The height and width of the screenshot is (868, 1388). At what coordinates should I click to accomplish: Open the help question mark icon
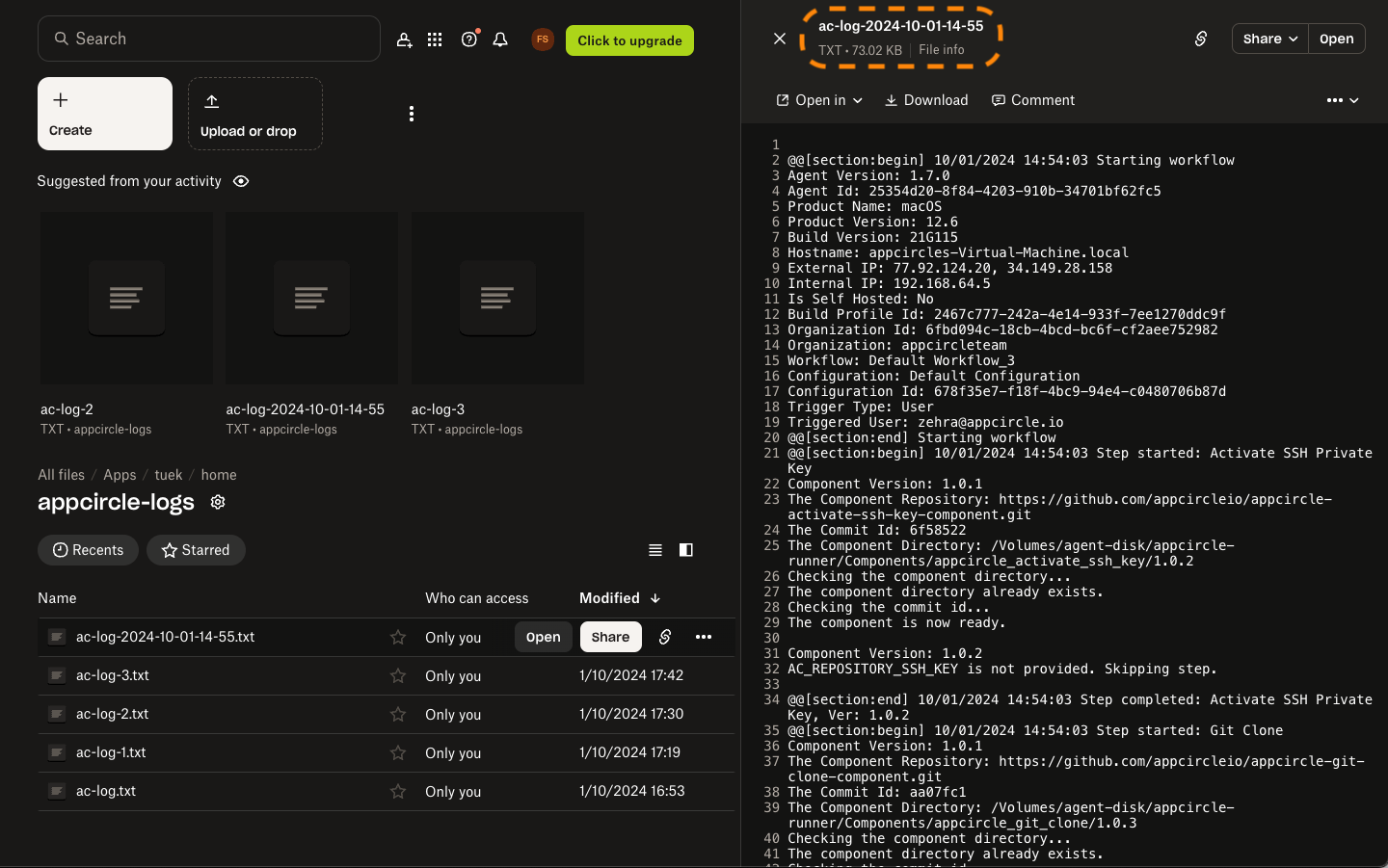pyautogui.click(x=469, y=39)
